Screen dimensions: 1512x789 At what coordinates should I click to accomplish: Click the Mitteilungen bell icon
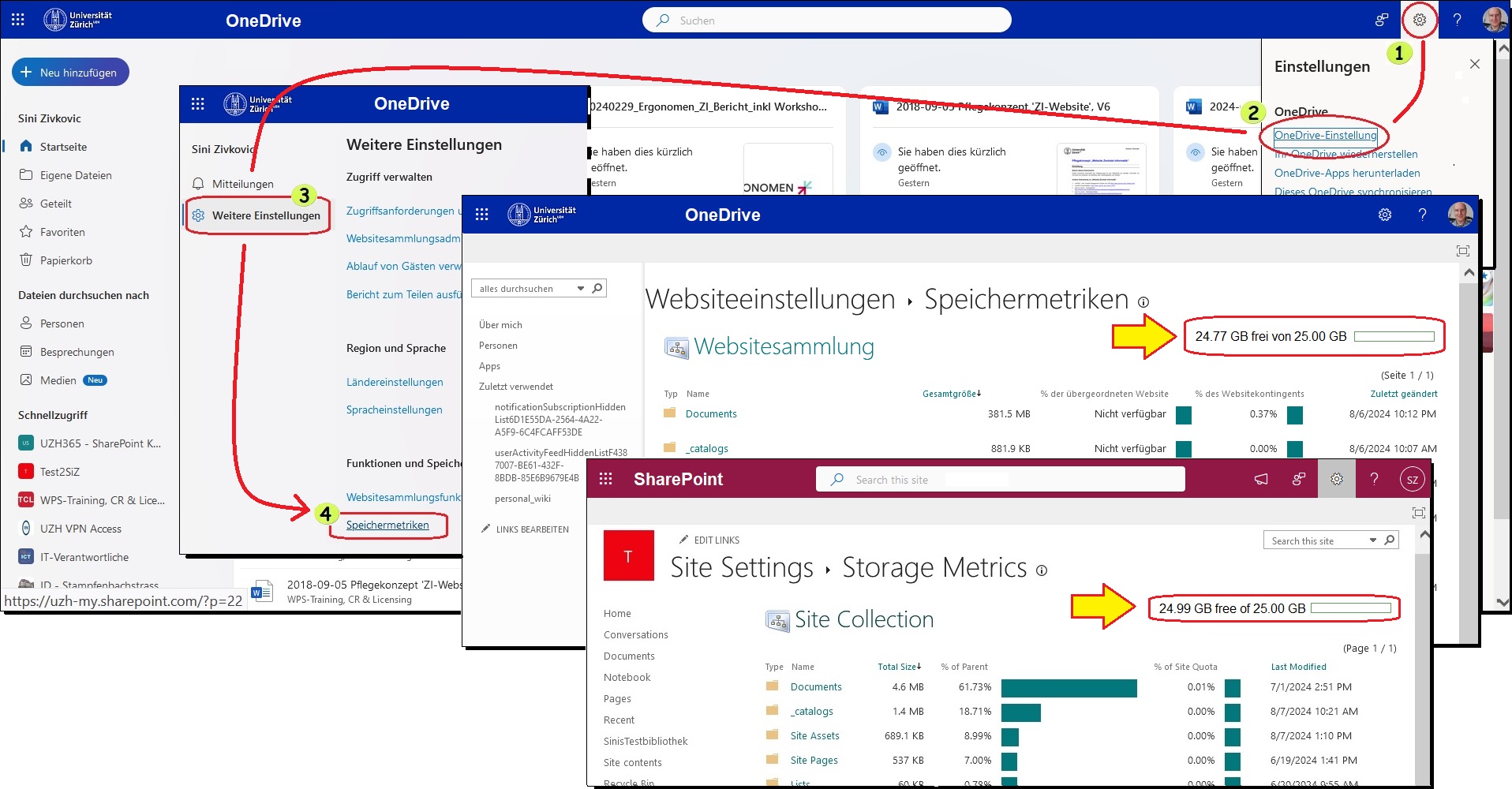pos(196,183)
